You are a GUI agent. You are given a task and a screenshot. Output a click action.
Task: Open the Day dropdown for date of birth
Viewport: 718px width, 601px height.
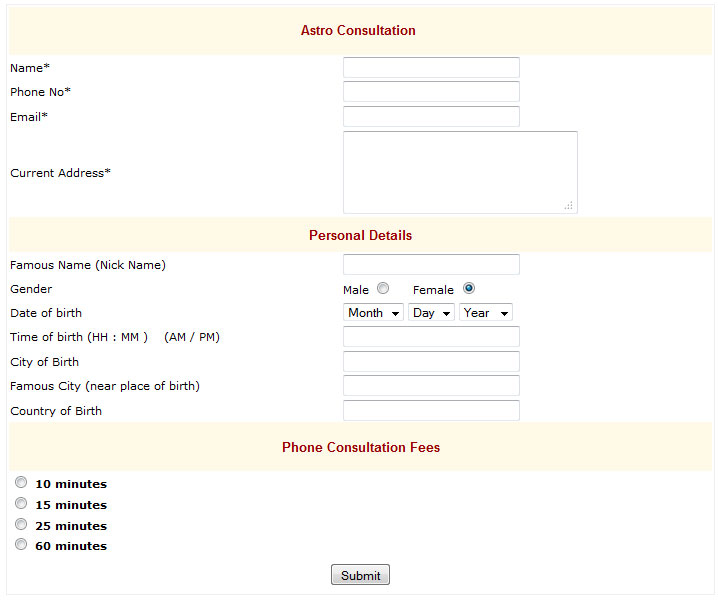[431, 312]
